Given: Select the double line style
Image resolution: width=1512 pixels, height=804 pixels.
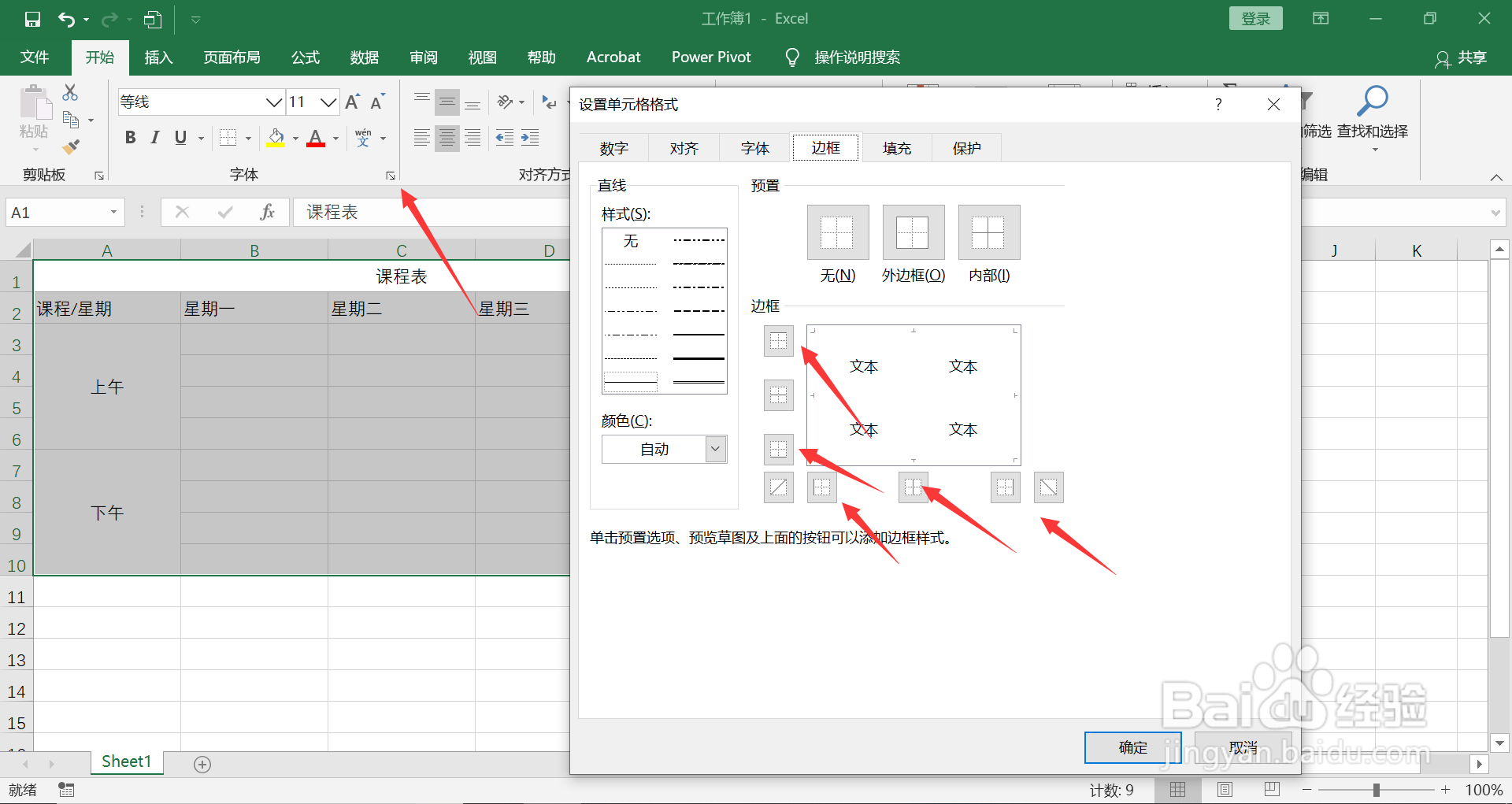Looking at the screenshot, I should pos(699,382).
